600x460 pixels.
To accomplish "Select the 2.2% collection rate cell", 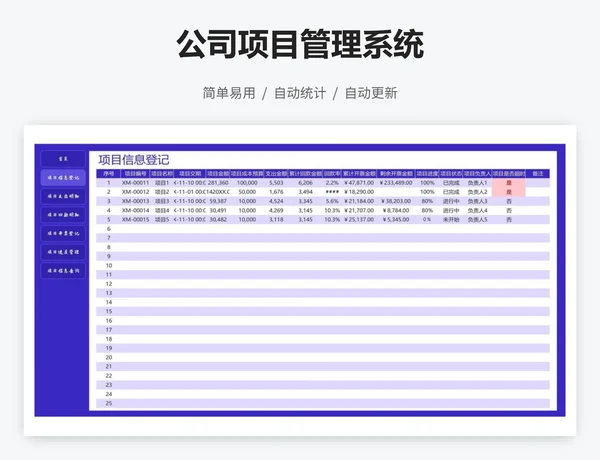I will (x=332, y=183).
